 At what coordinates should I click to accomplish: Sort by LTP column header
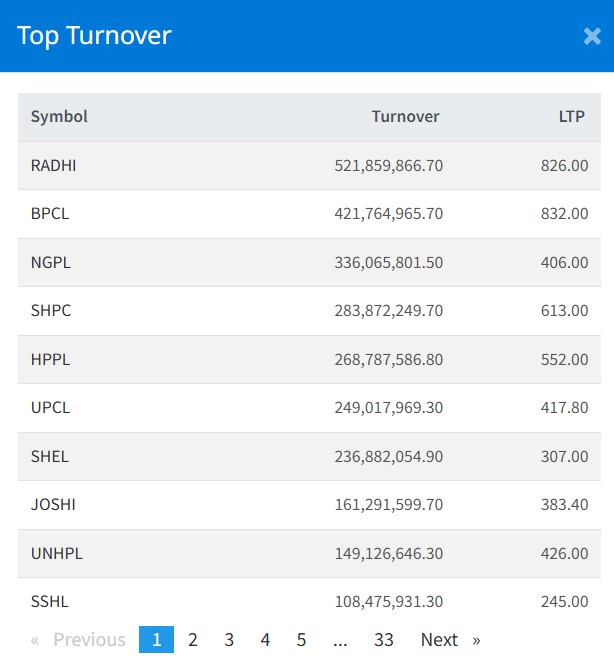[x=571, y=117]
